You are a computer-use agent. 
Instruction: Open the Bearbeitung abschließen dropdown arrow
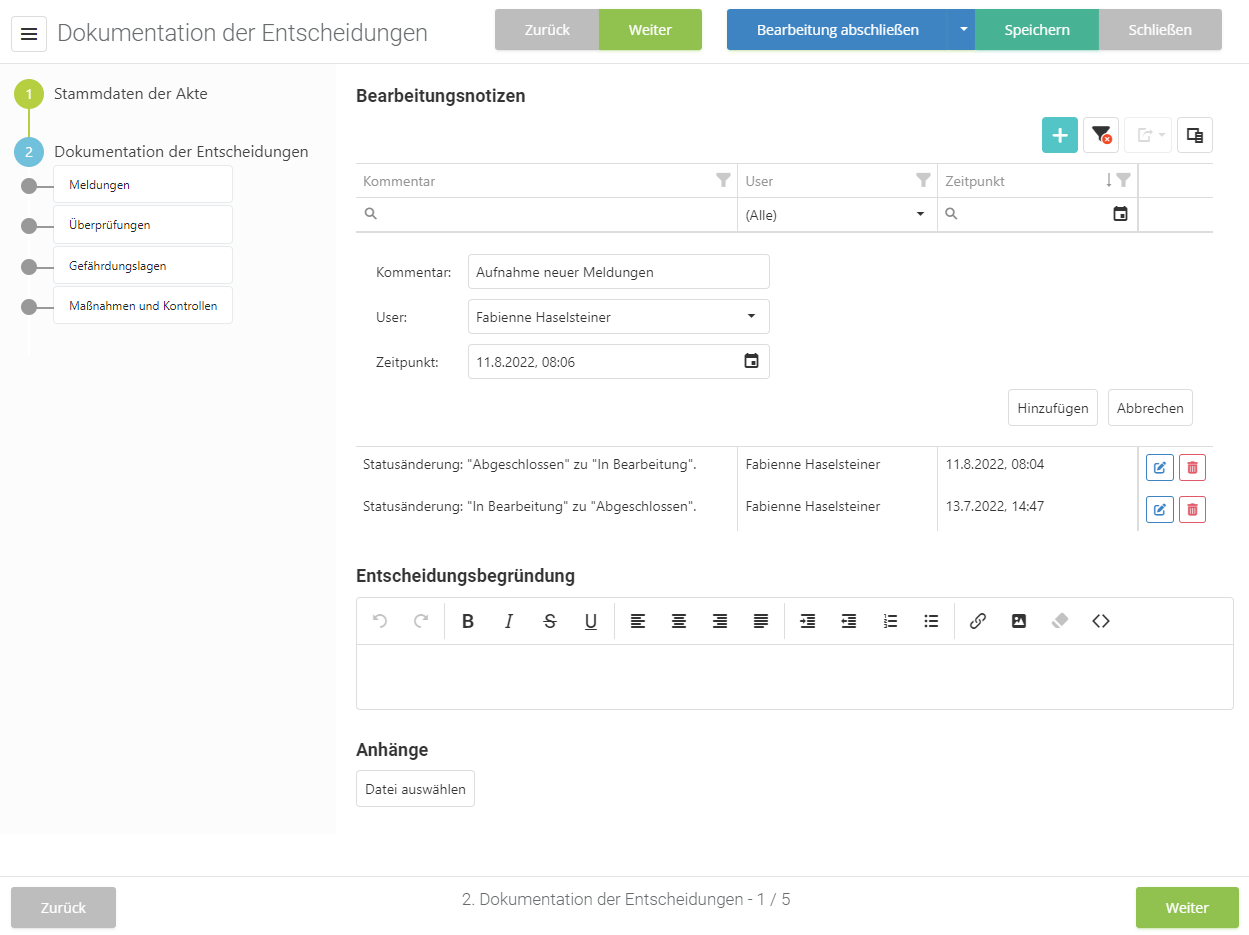[x=964, y=30]
